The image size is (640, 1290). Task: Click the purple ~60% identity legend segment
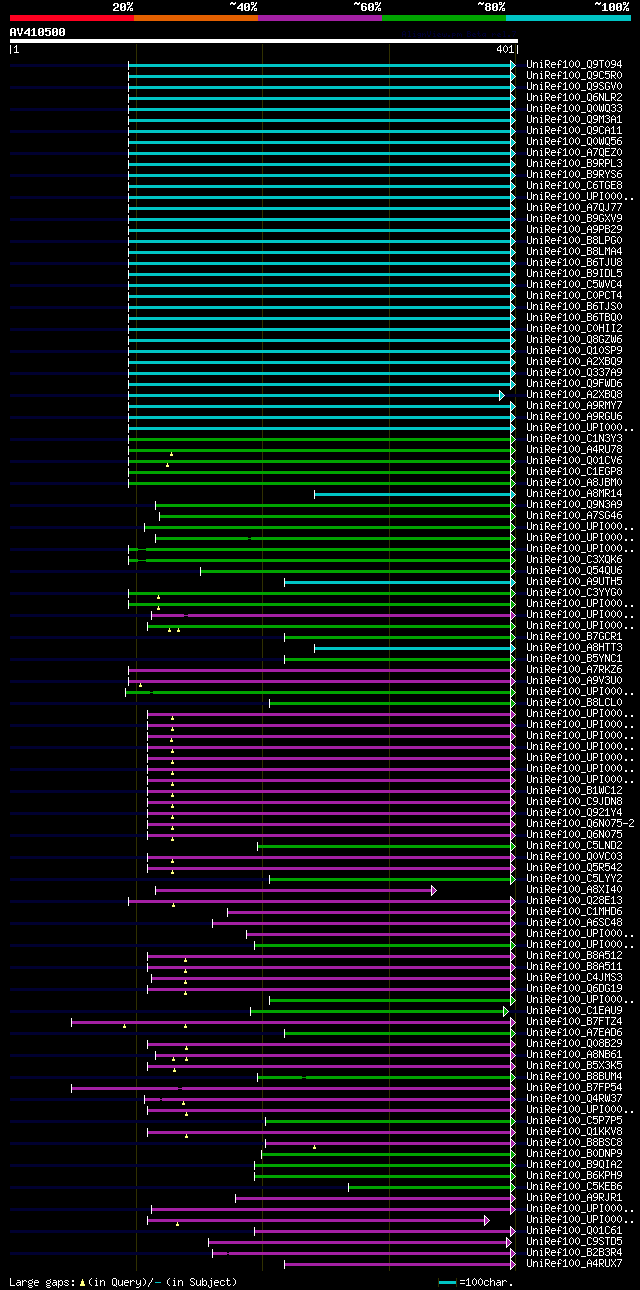pyautogui.click(x=320, y=18)
